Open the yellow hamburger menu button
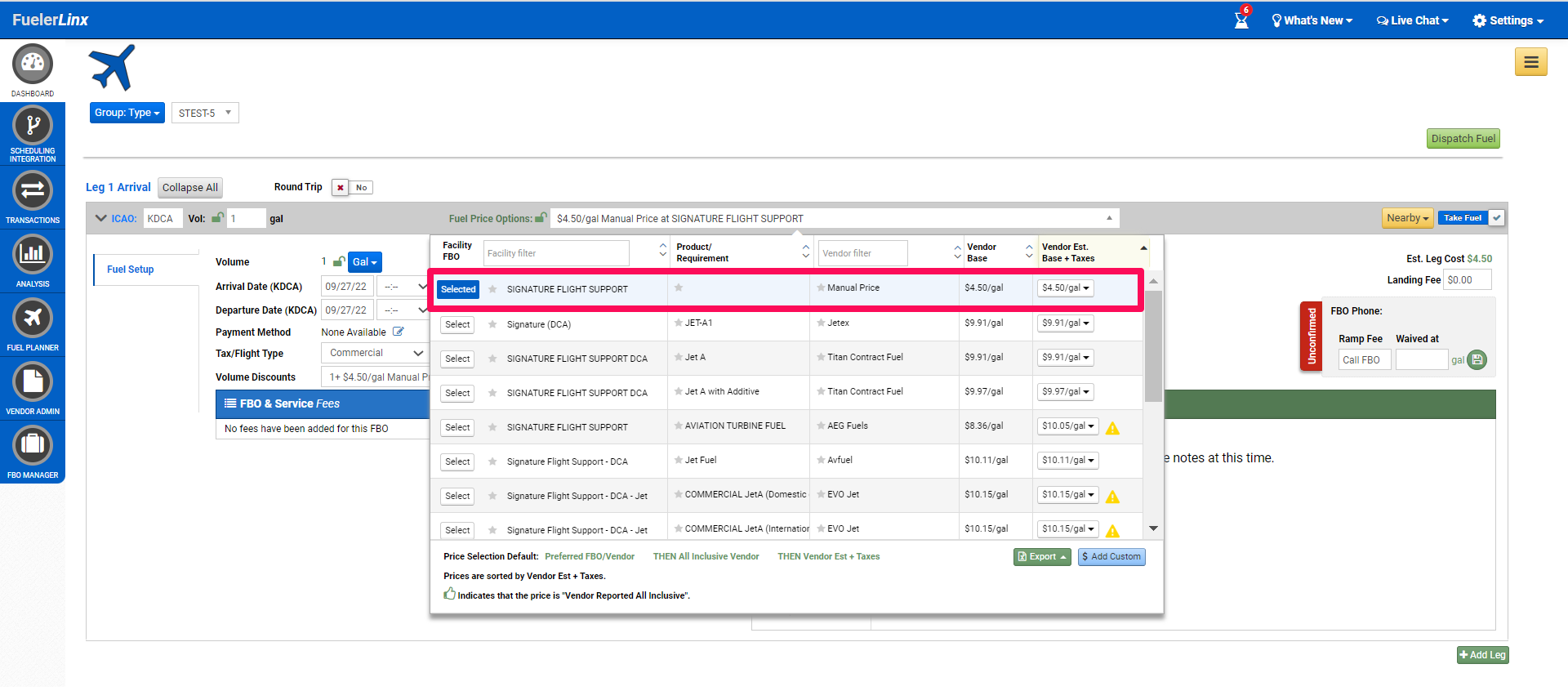Screen dimensions: 1568x691 [x=1531, y=61]
